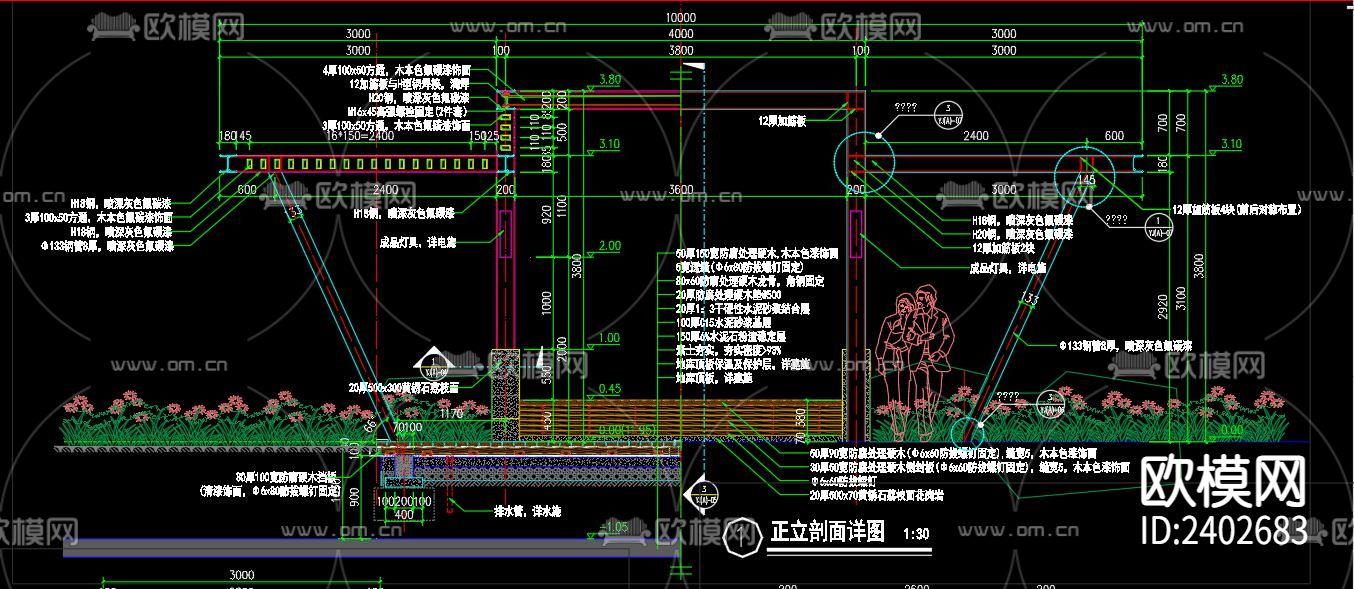Toggle the magenta column outline on the left post
Viewport: 1354px width, 589px height.
point(505,235)
